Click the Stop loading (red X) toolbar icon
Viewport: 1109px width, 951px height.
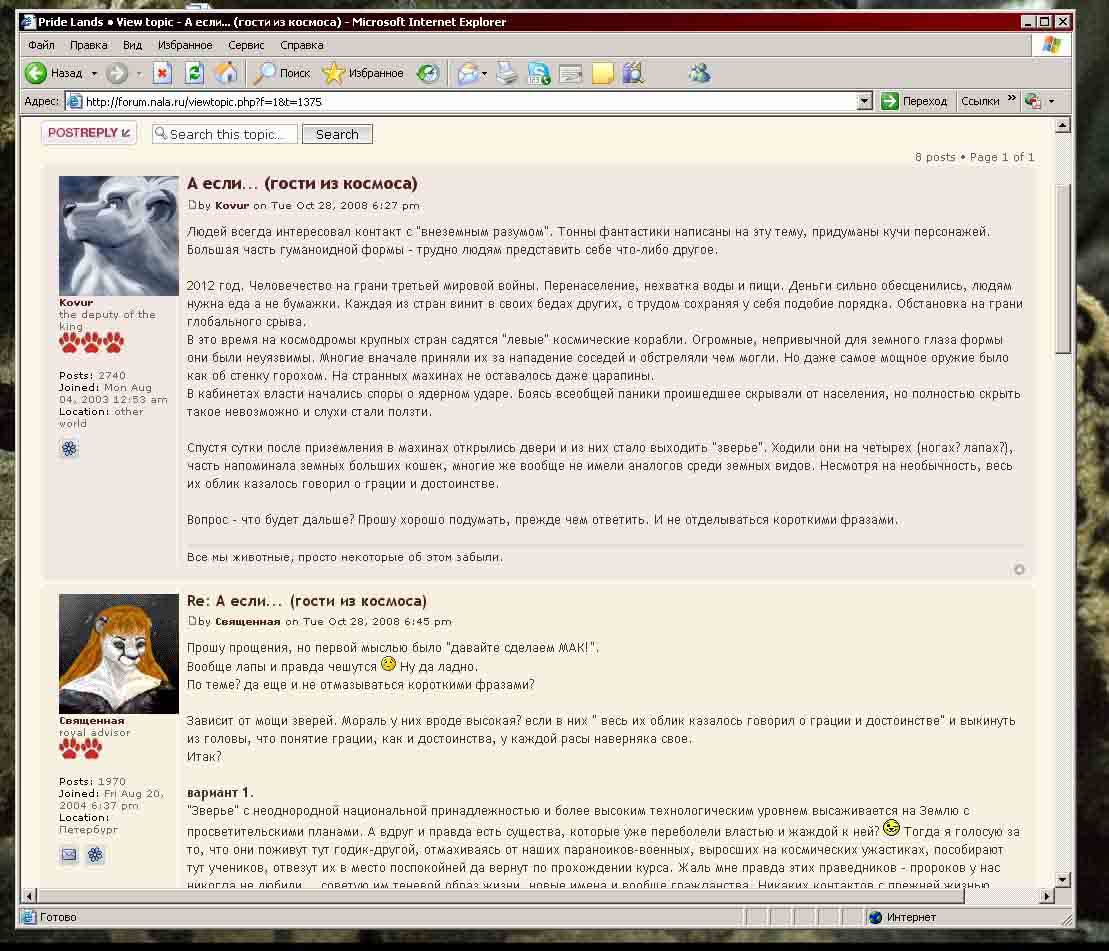click(x=162, y=73)
